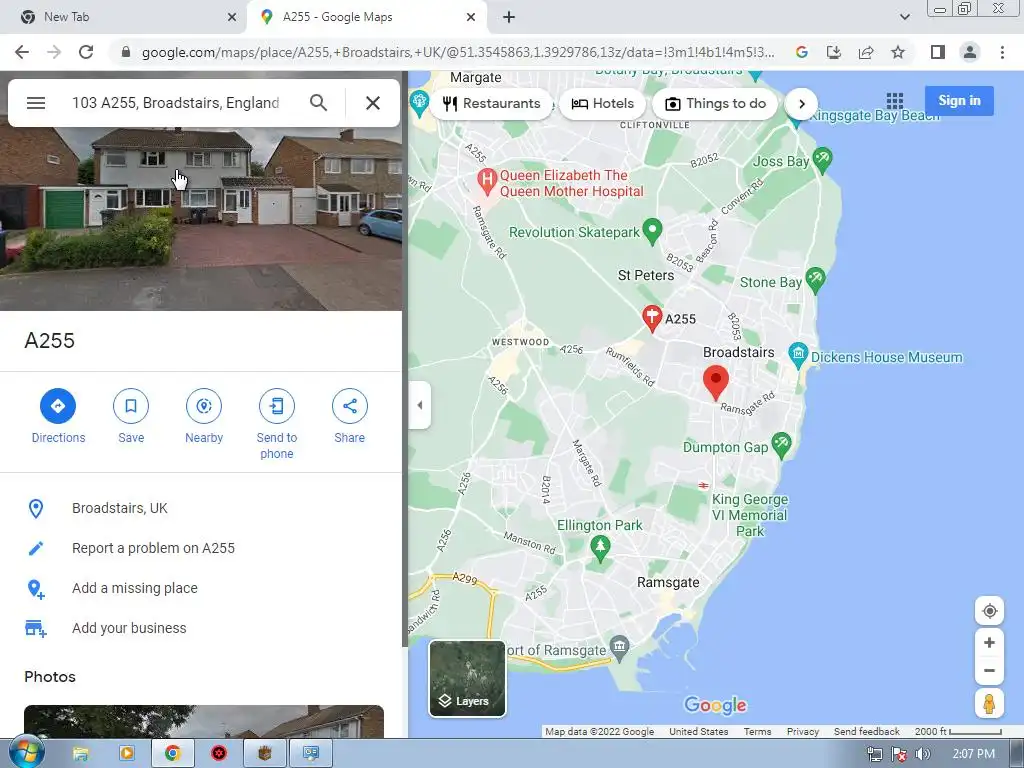
Task: Share the A255 location
Action: [349, 406]
